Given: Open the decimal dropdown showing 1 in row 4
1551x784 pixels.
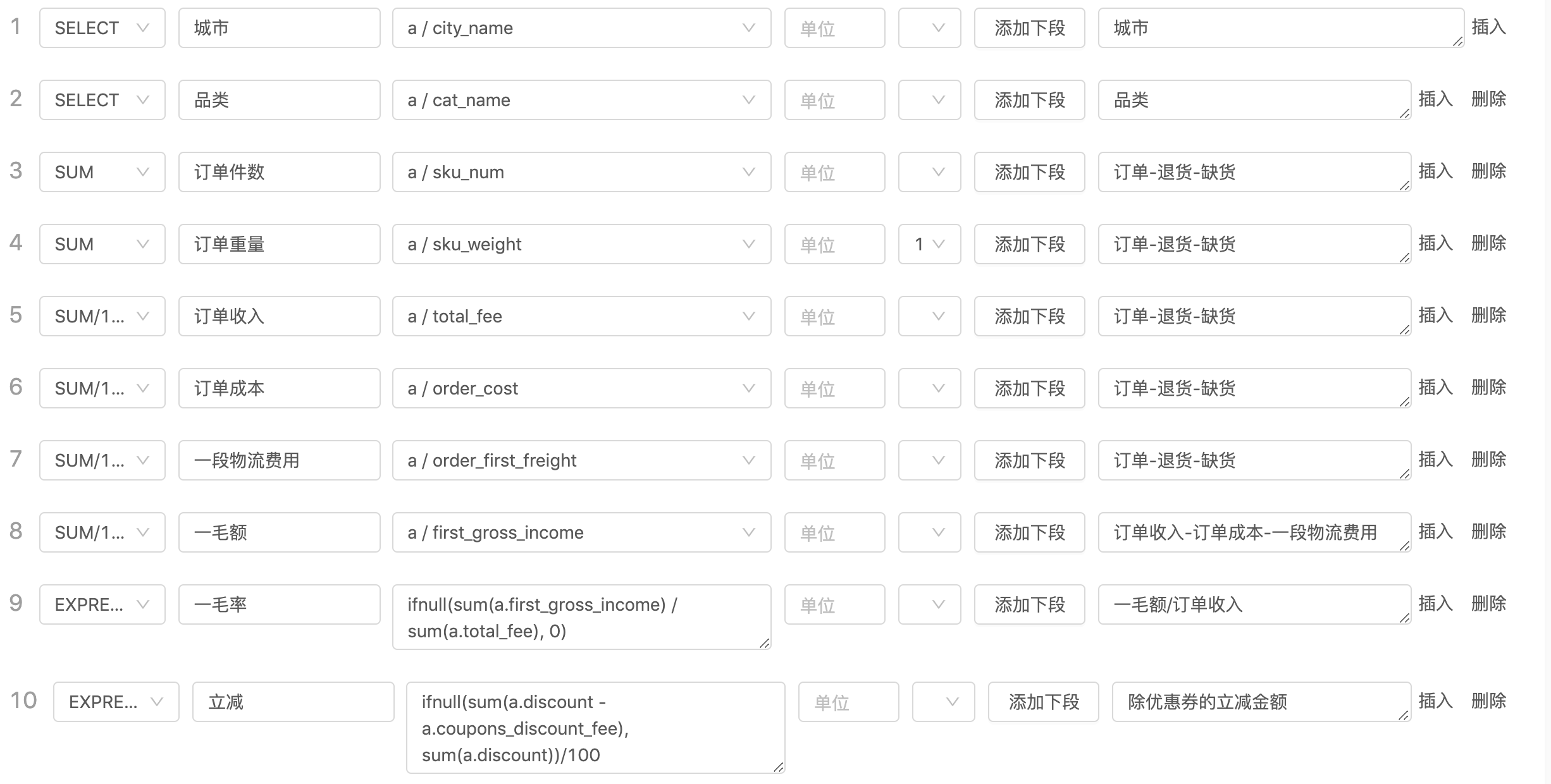Looking at the screenshot, I should [929, 244].
